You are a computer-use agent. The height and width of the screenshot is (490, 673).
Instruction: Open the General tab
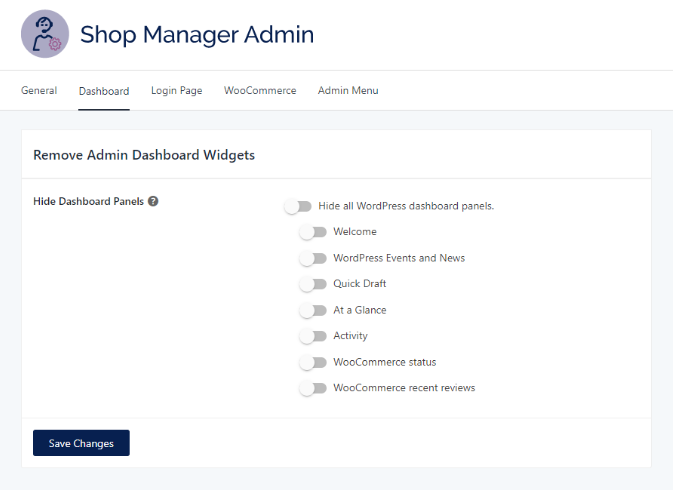[39, 91]
